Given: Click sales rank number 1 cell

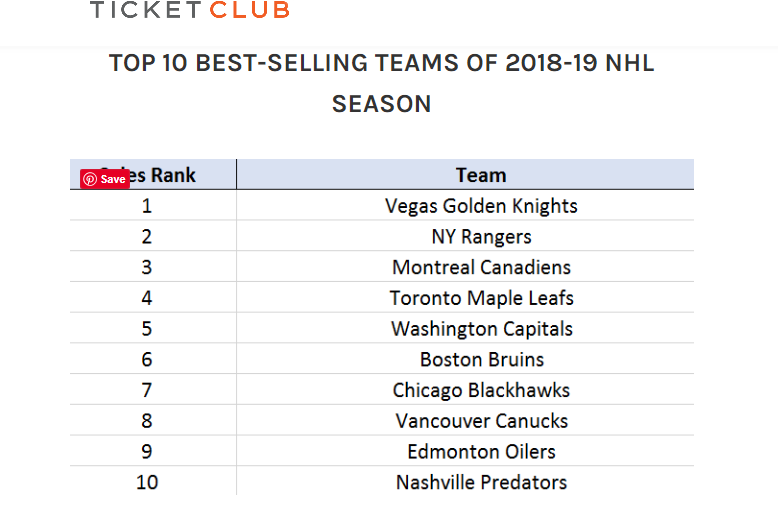Looking at the screenshot, I should click(x=147, y=206).
